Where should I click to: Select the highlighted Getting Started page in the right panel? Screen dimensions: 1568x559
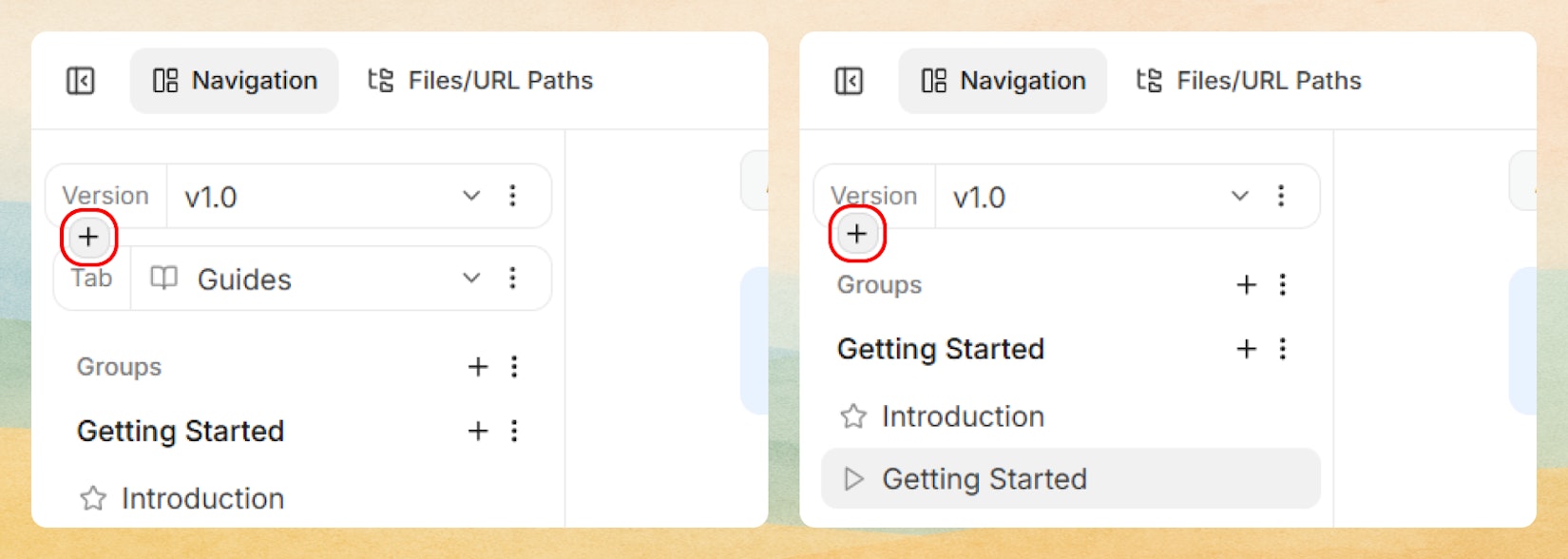click(984, 479)
